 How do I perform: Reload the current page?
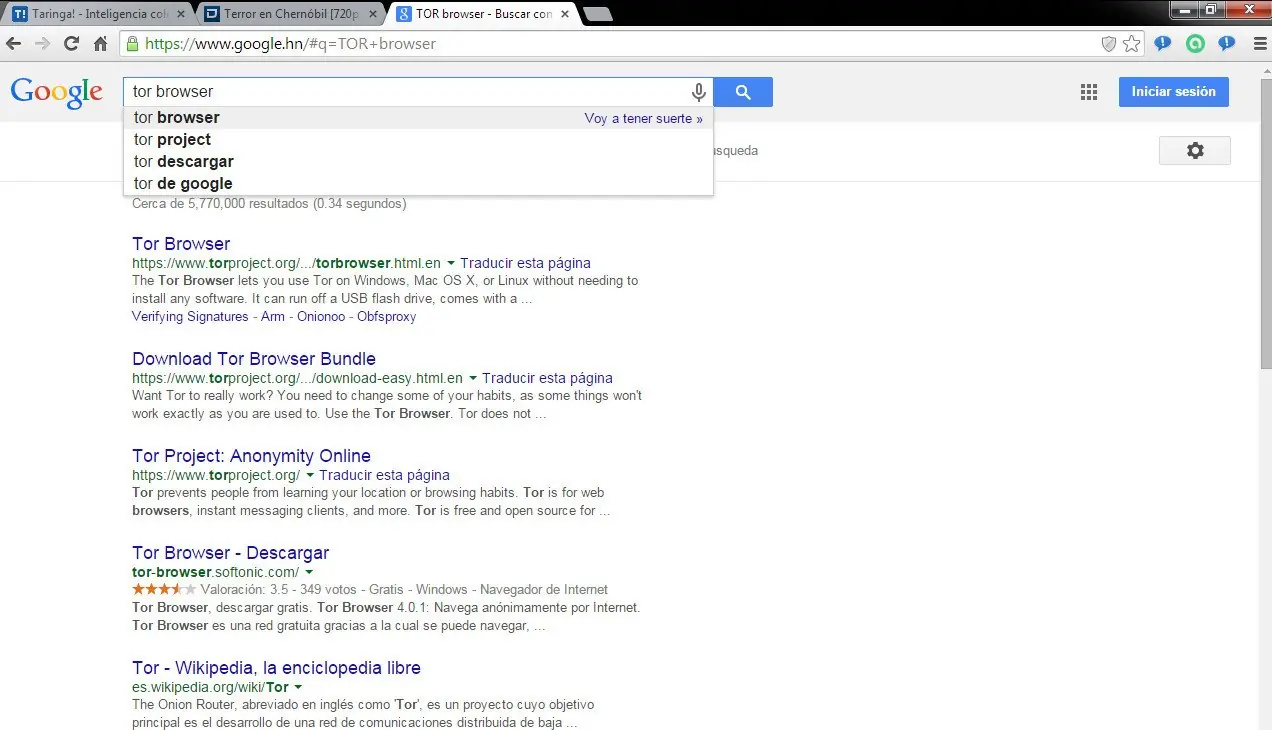(x=71, y=44)
